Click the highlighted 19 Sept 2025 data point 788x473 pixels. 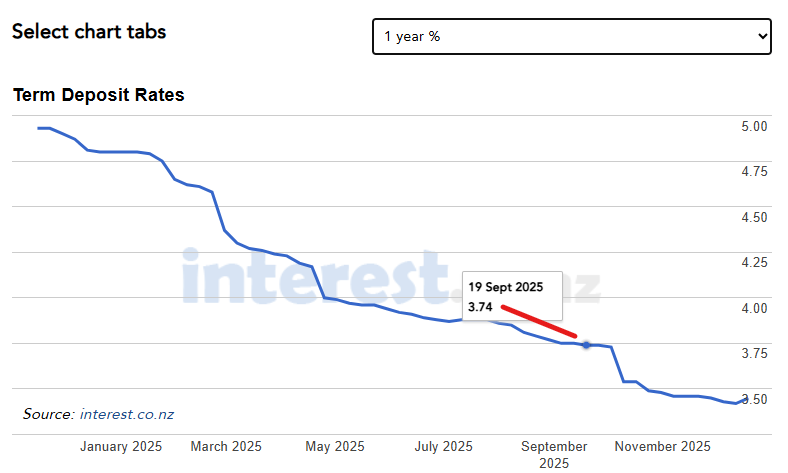pos(586,345)
